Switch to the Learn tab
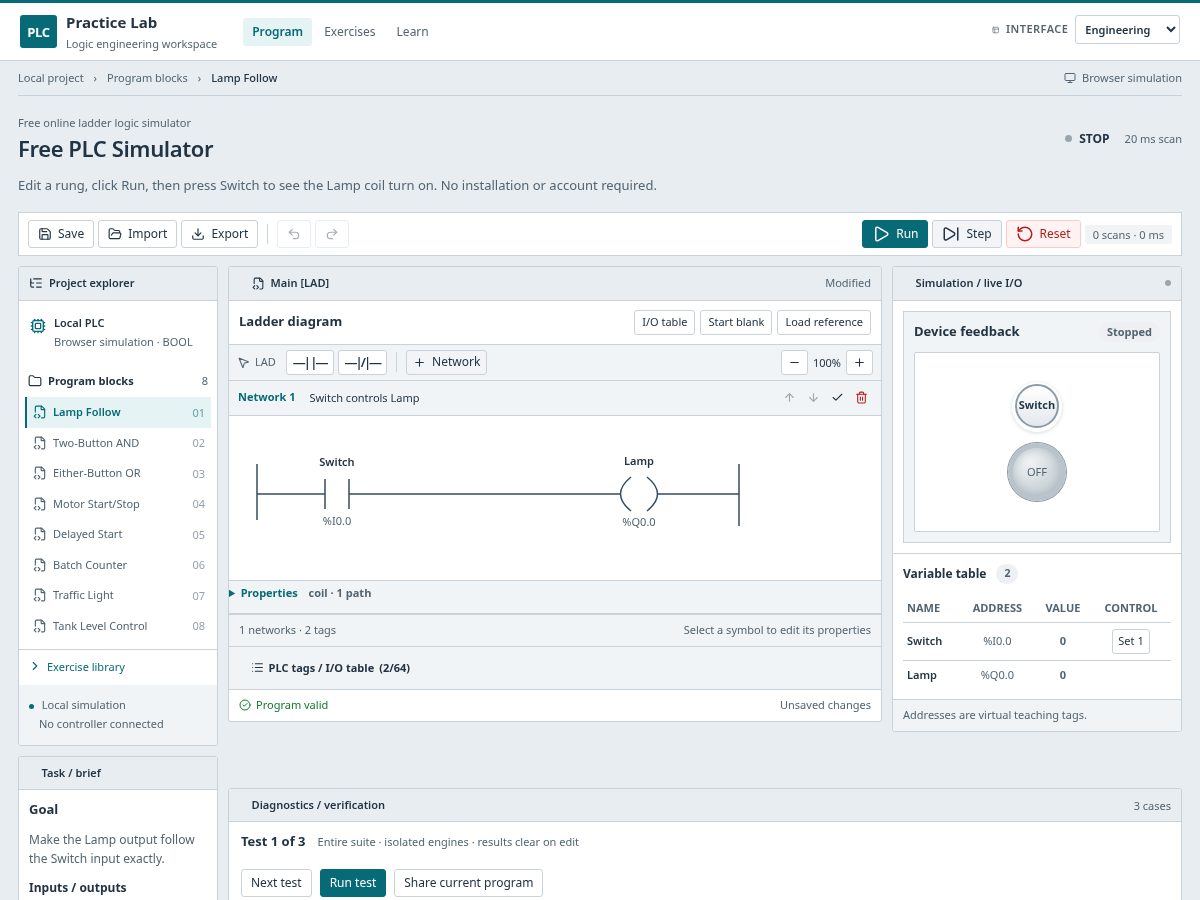Screen dimensions: 1200x900 412,32
